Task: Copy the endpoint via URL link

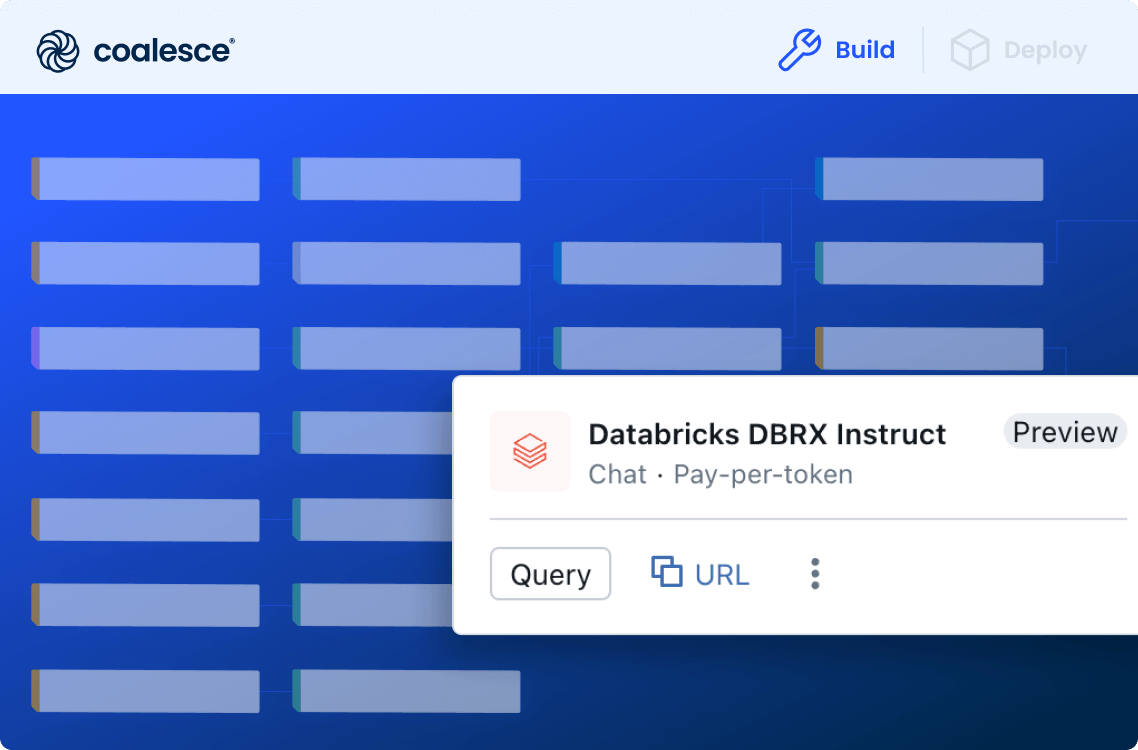Action: [x=721, y=574]
